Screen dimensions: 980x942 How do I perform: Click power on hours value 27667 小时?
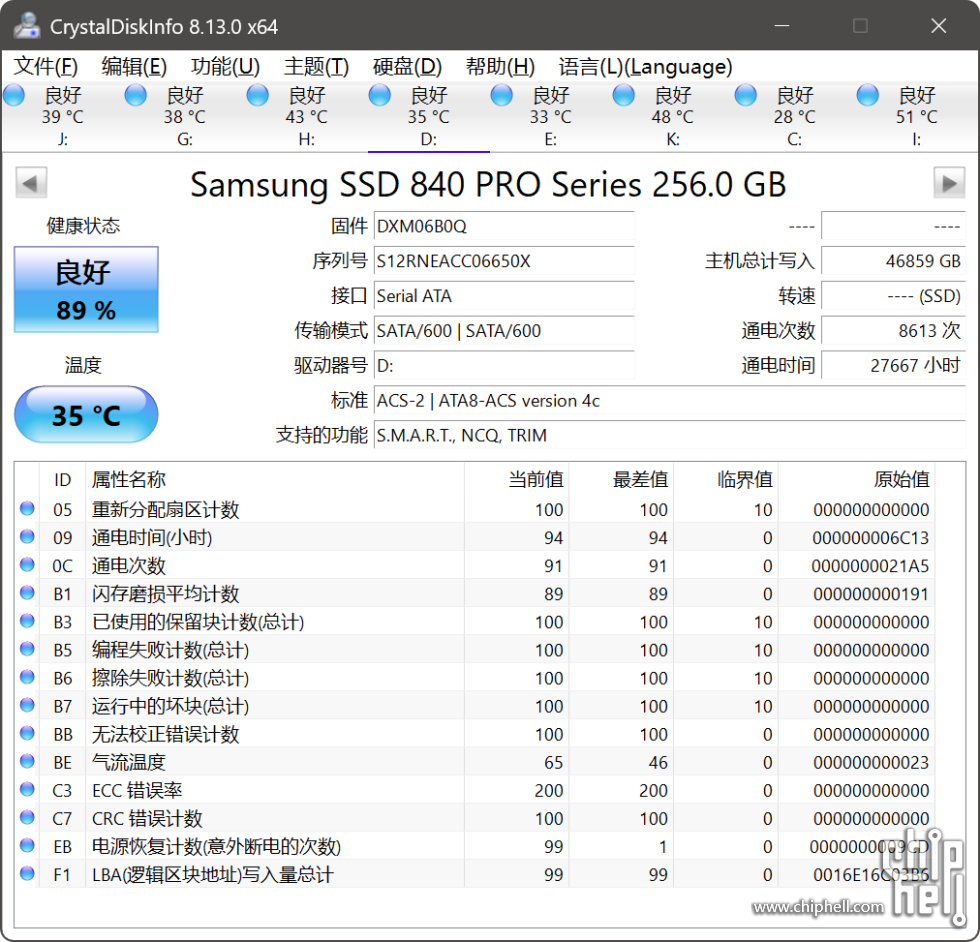tap(894, 366)
